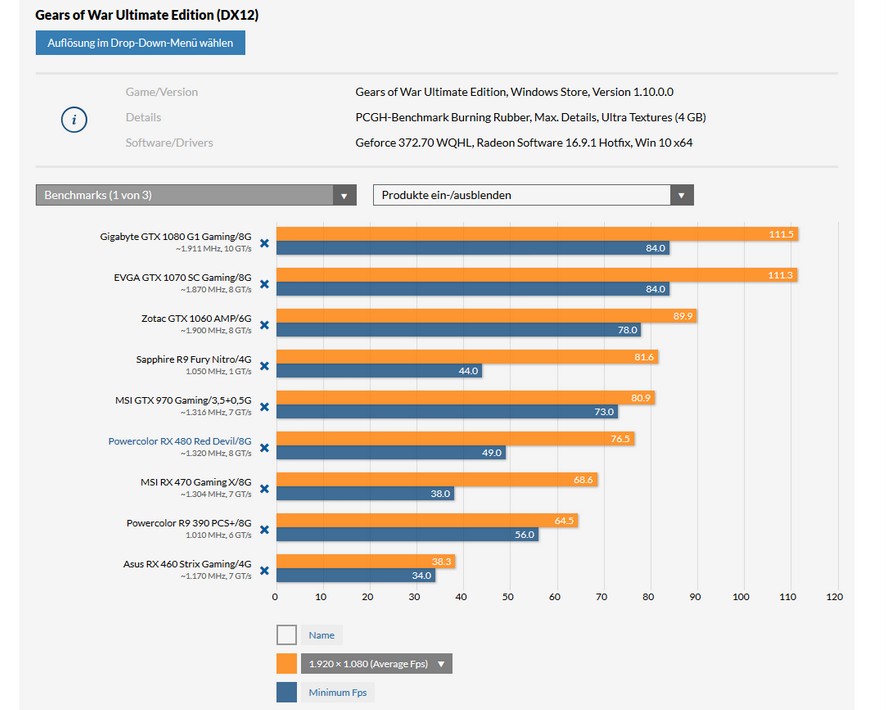Viewport: 887px width, 710px height.
Task: Open Powercolor RX 480 Red Devil/8G link
Action: (180, 441)
